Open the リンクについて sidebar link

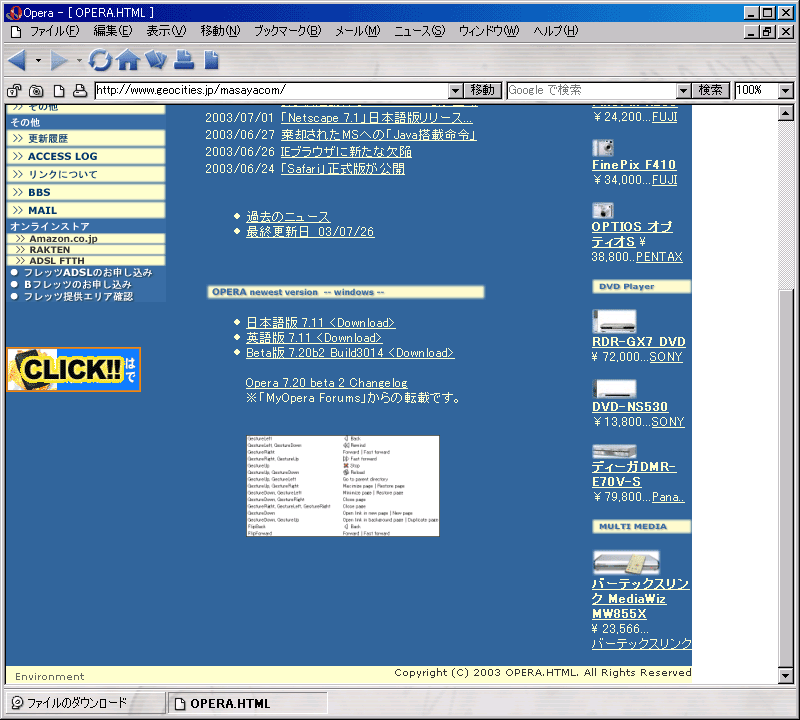click(86, 175)
